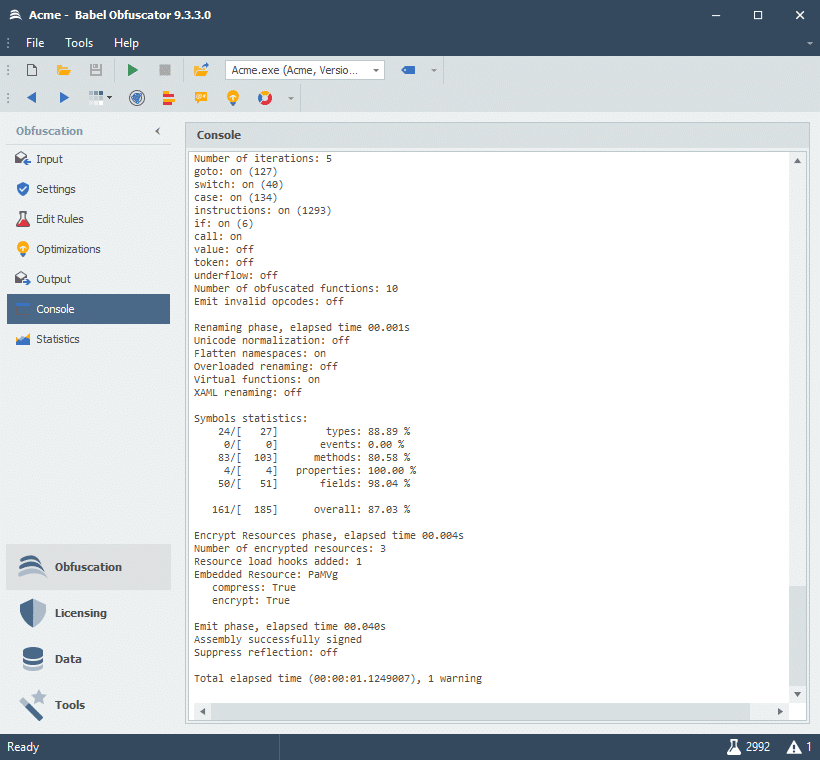The width and height of the screenshot is (820, 760).
Task: Click the red flask Edit Rules icon
Action: pyautogui.click(x=22, y=219)
